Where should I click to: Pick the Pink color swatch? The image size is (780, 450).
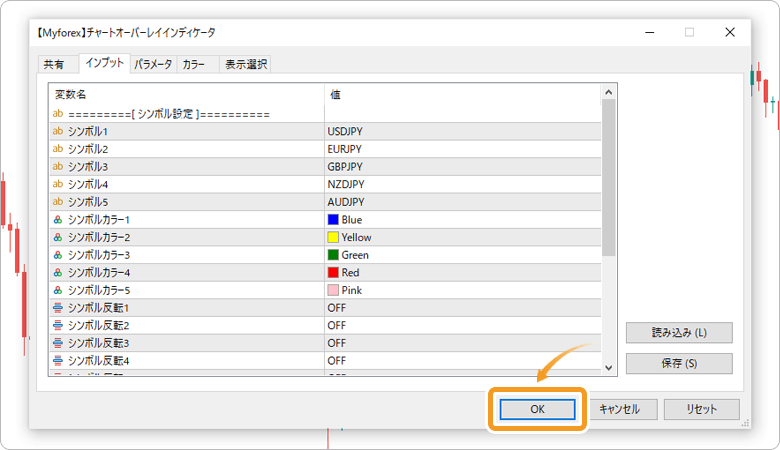333,290
